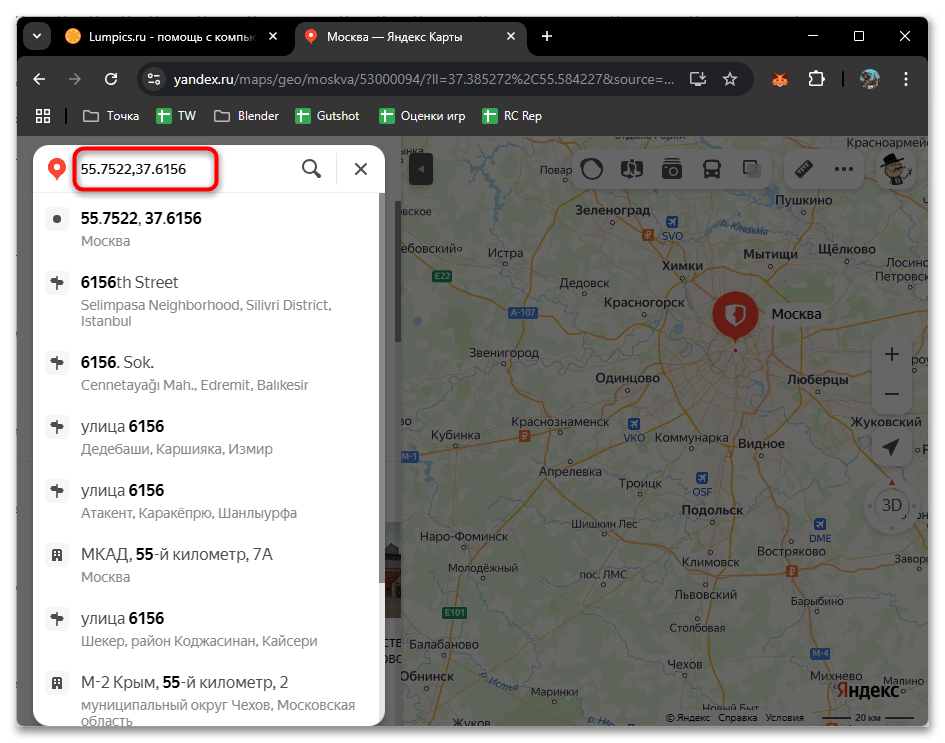Open the Blender bookmarks folder

tap(246, 116)
